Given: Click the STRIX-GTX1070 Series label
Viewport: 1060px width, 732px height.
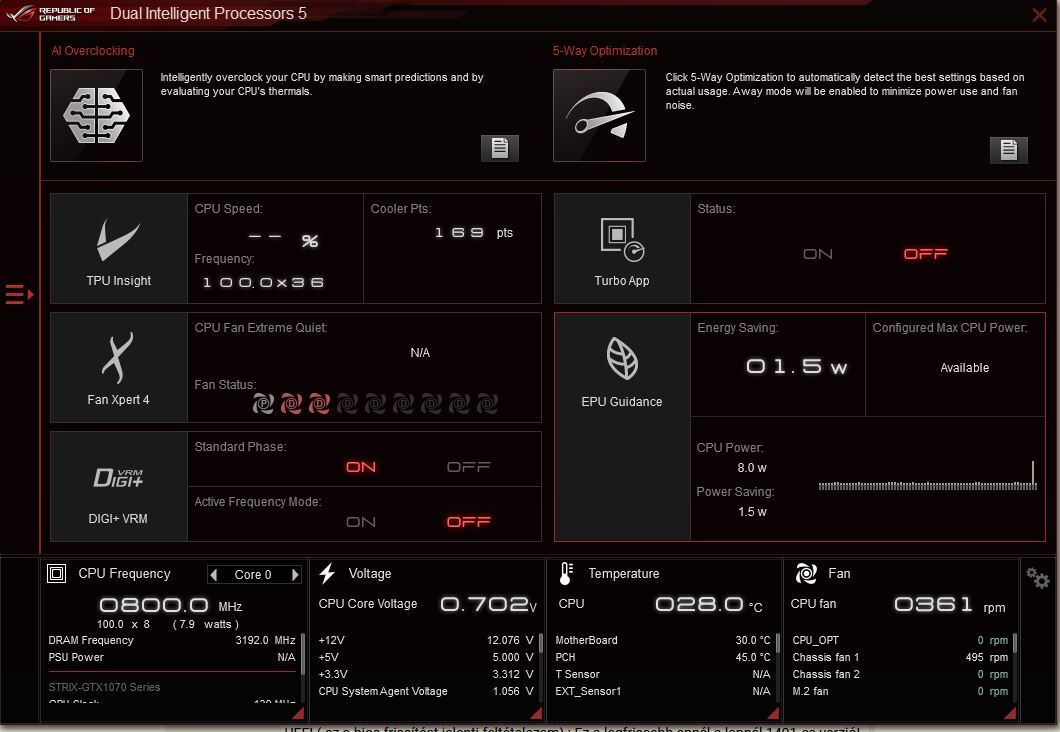Looking at the screenshot, I should 105,687.
